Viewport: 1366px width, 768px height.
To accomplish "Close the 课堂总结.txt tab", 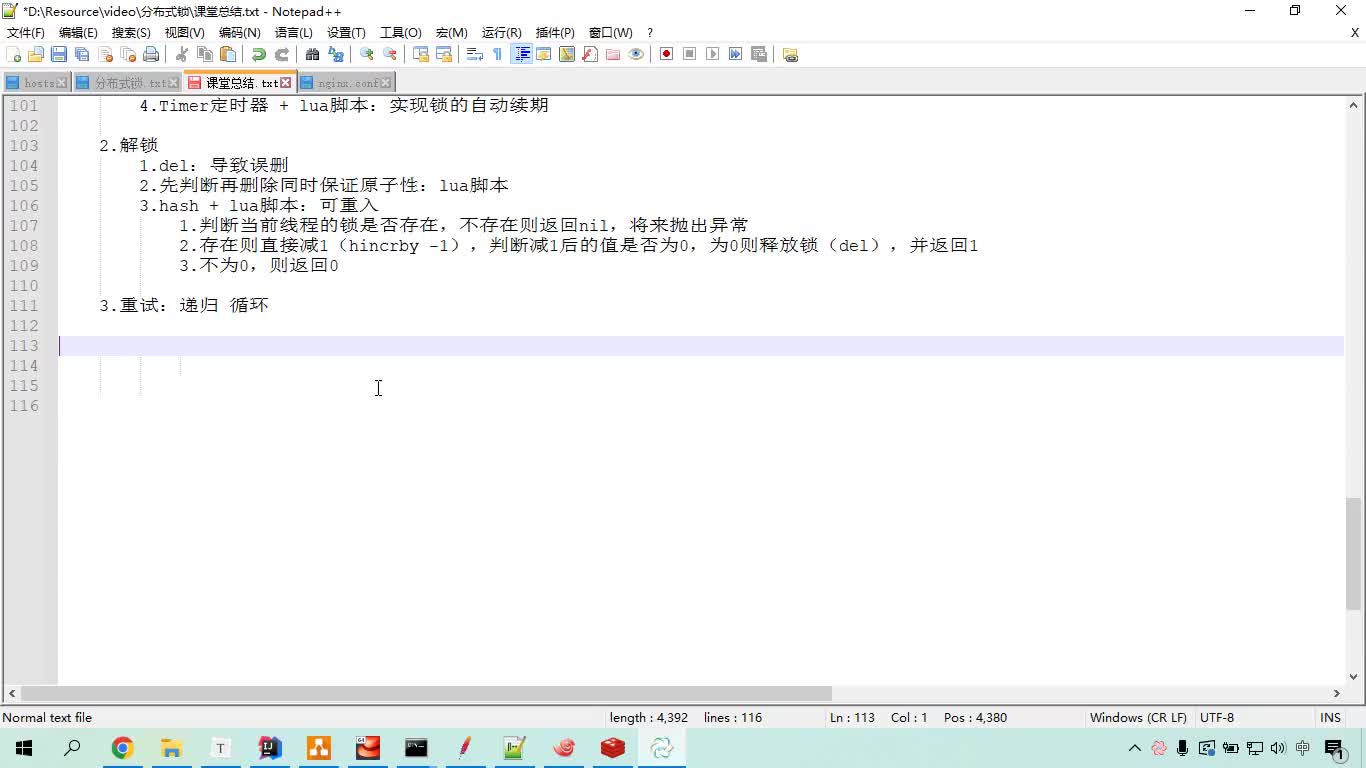I will tap(286, 83).
